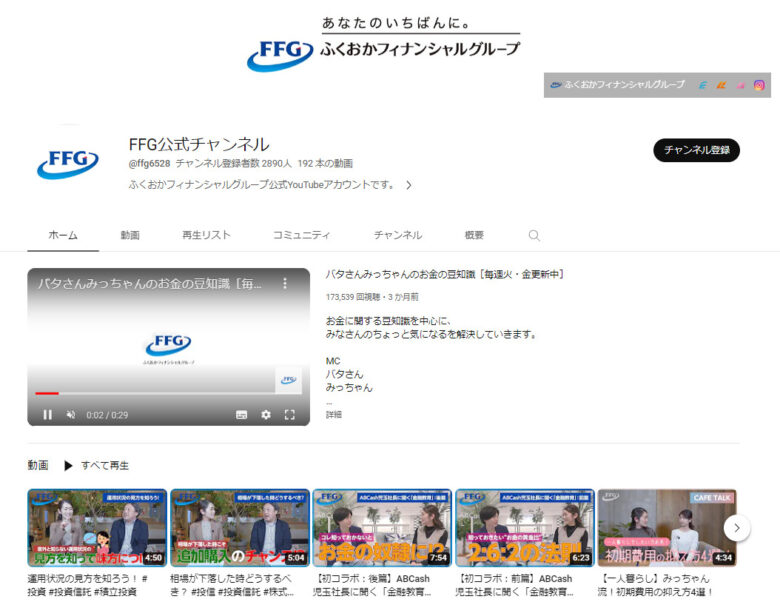Viewport: 780px width, 602px height.
Task: Open 6:23 video thumbnail
Action: click(x=525, y=528)
